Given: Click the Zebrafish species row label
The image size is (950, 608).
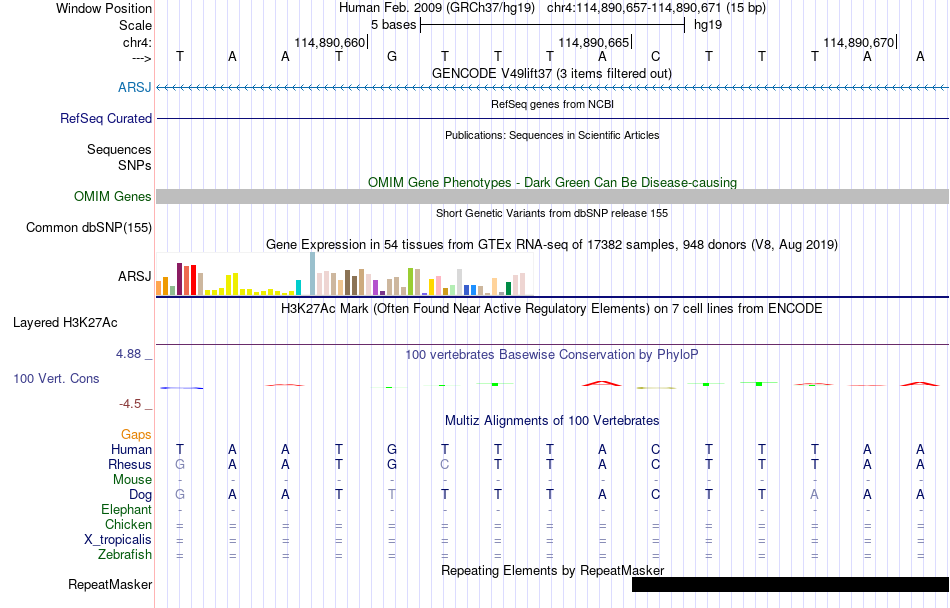Looking at the screenshot, I should (x=125, y=554).
